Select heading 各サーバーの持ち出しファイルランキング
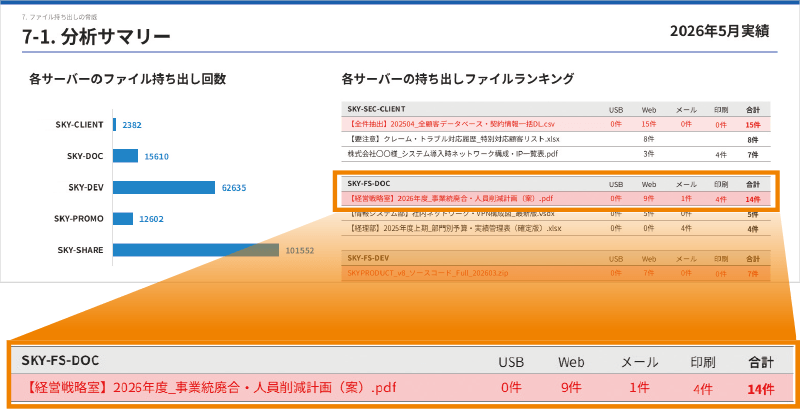 click(x=458, y=79)
